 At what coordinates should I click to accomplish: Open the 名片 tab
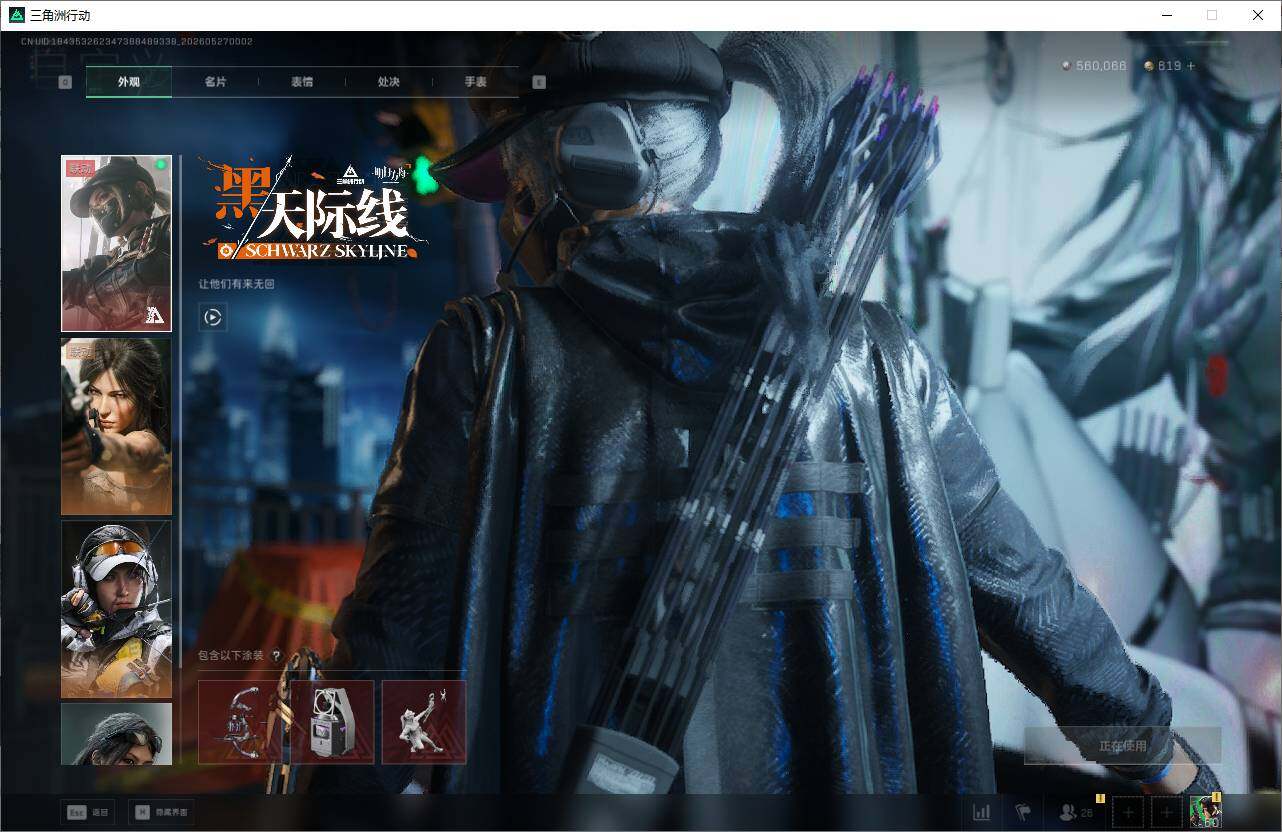tap(215, 81)
